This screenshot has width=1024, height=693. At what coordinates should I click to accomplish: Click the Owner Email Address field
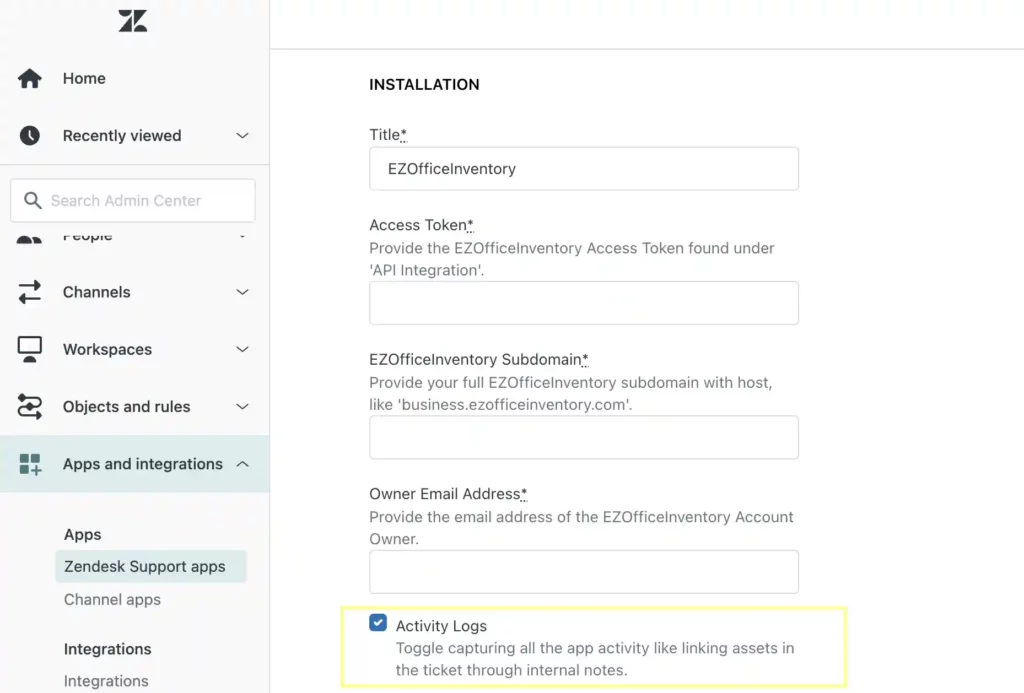(x=583, y=572)
